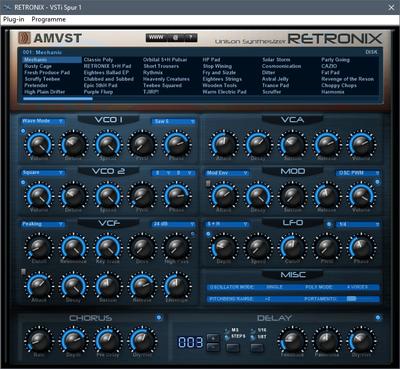Click the @ contact button in header
This screenshot has height=369, width=400.
coord(176,37)
